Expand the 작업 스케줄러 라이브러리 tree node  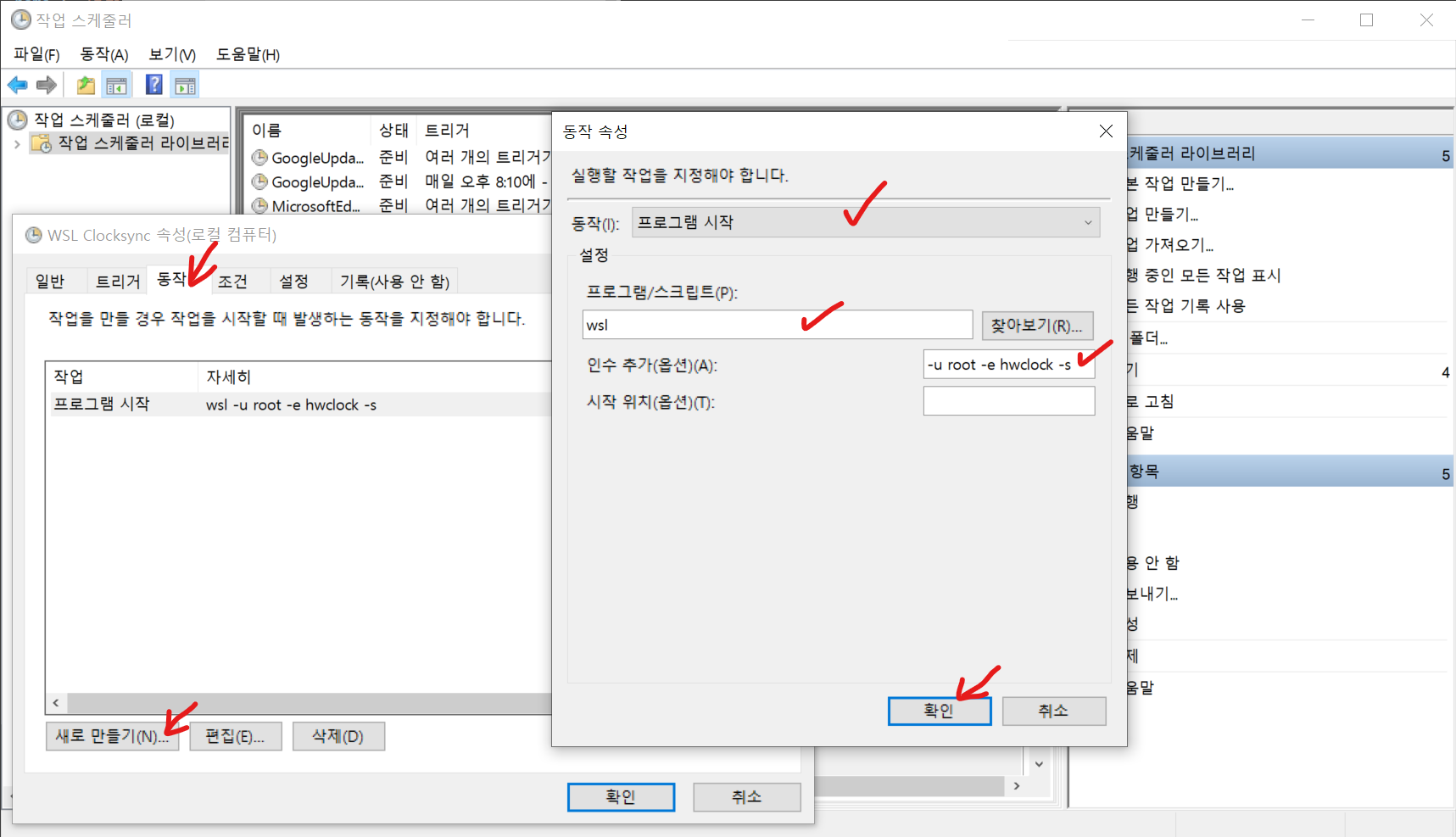[x=17, y=144]
